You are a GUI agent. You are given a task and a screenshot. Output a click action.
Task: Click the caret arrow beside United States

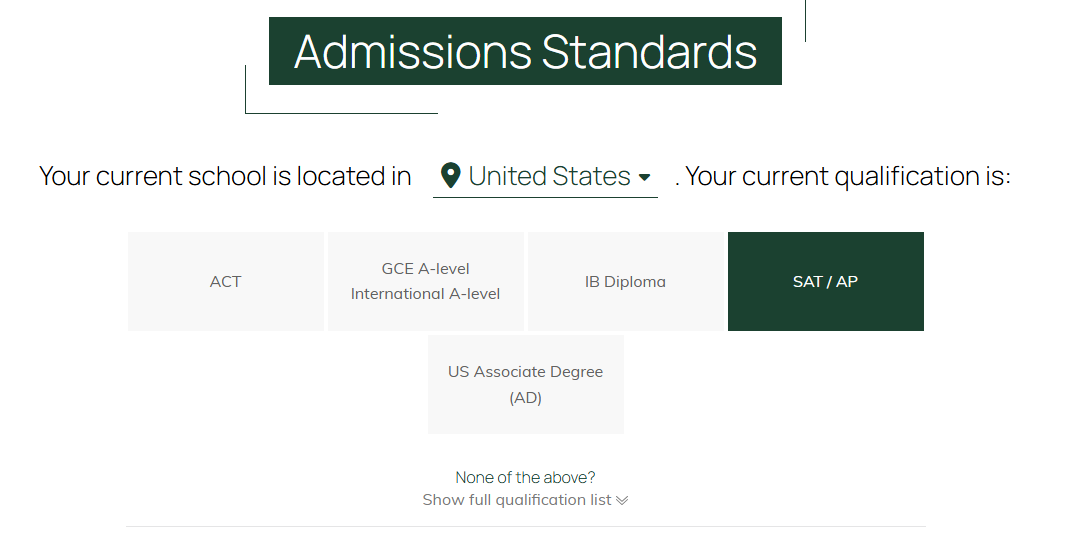(x=644, y=178)
